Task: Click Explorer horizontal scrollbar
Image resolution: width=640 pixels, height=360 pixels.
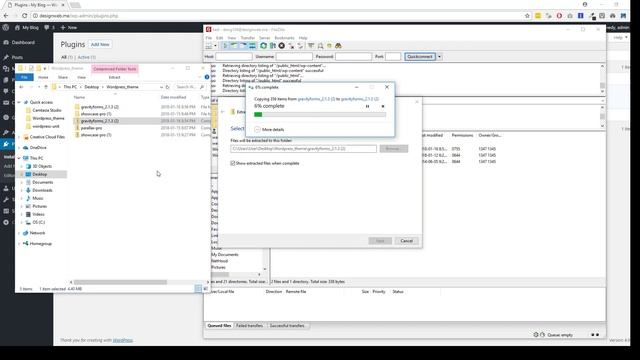Action: [x=120, y=282]
